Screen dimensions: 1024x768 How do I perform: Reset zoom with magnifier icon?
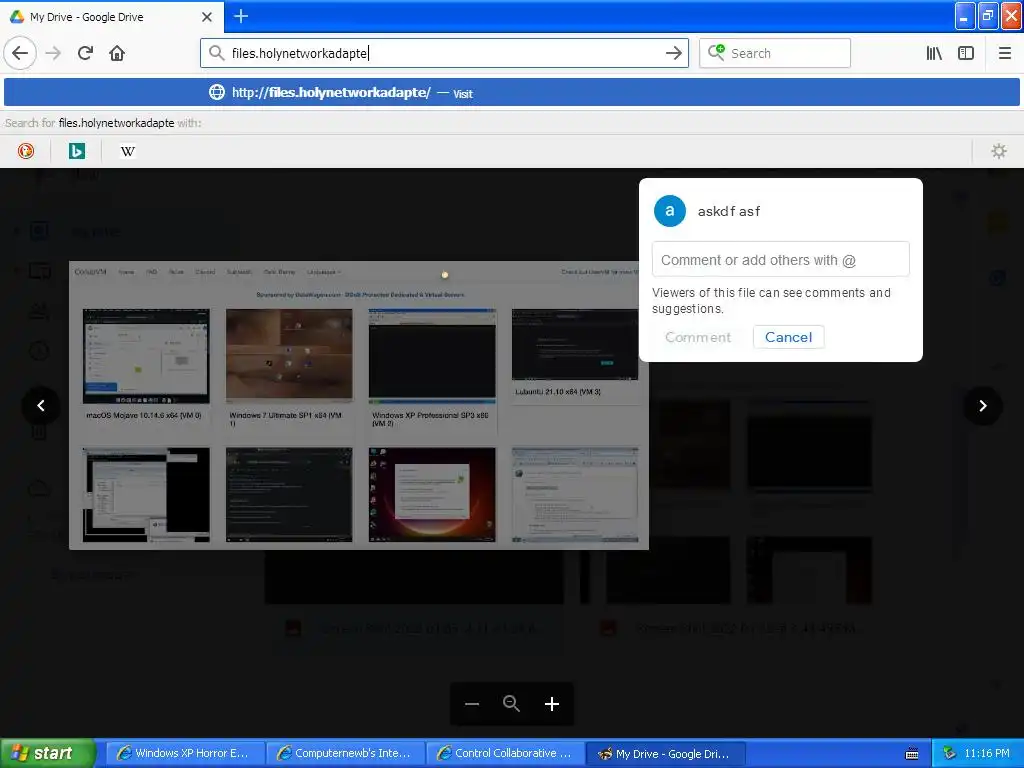point(511,703)
